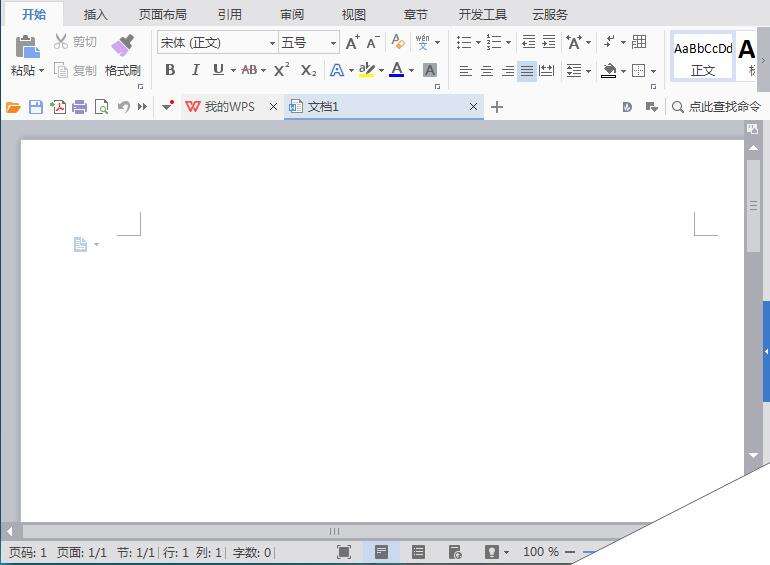Expand the Paste options arrow
This screenshot has width=770, height=565.
coord(42,70)
